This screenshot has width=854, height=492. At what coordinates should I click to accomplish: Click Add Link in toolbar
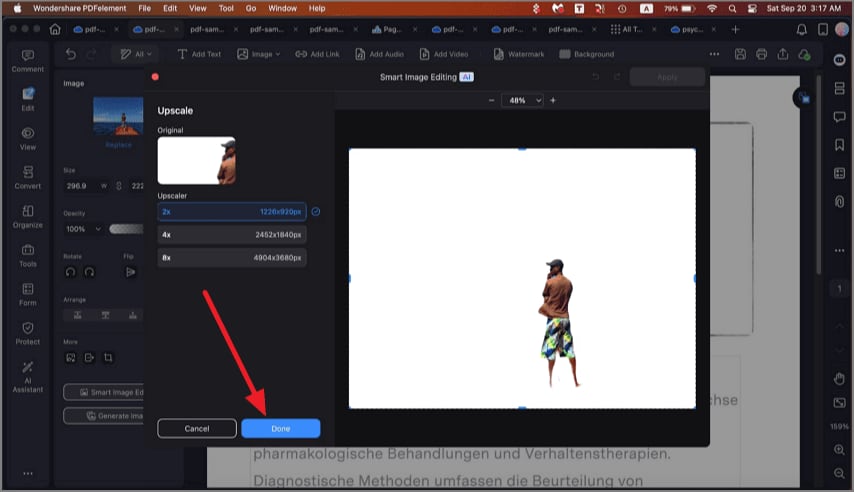(318, 54)
